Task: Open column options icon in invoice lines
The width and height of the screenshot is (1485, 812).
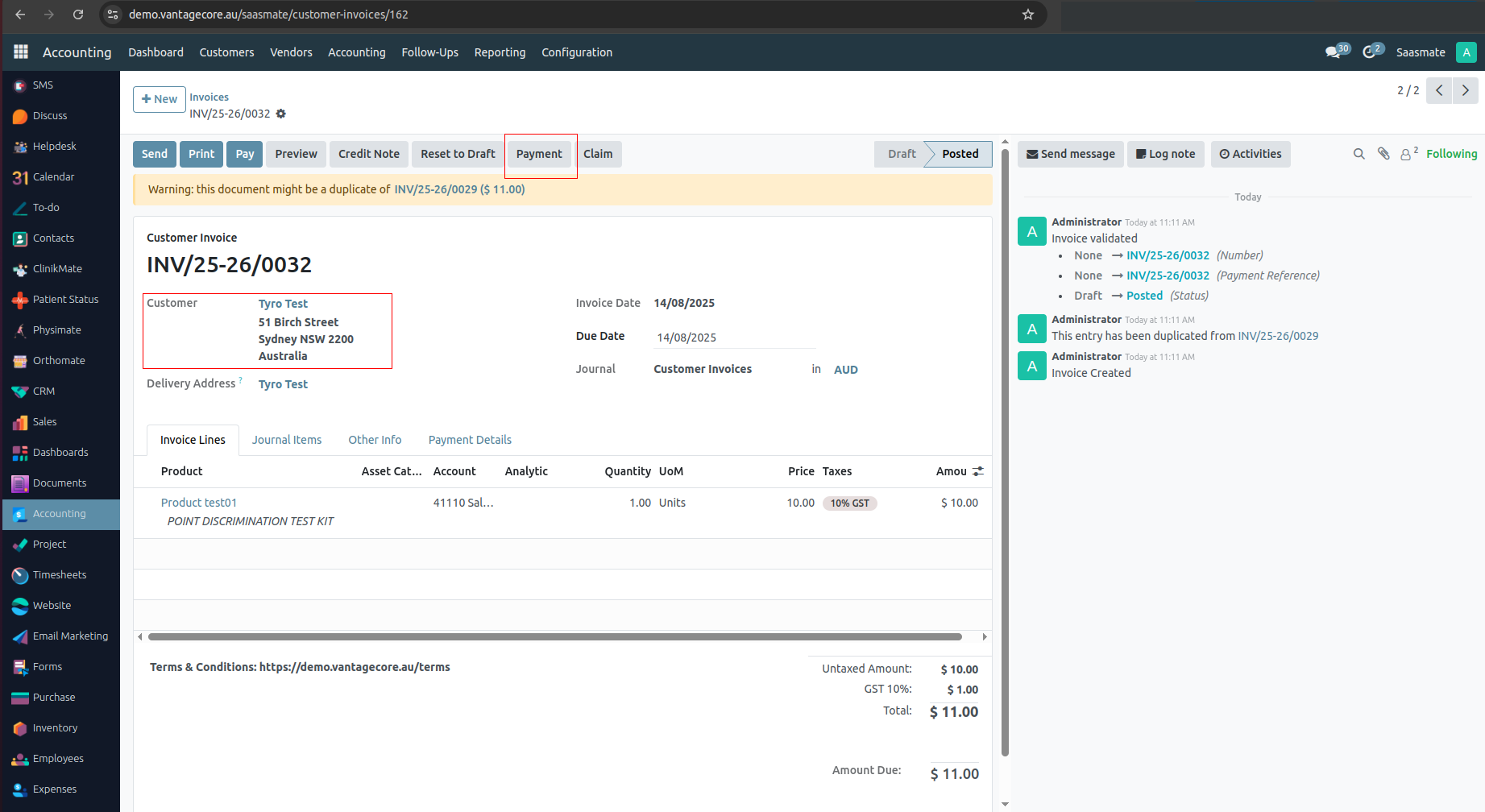Action: point(978,471)
